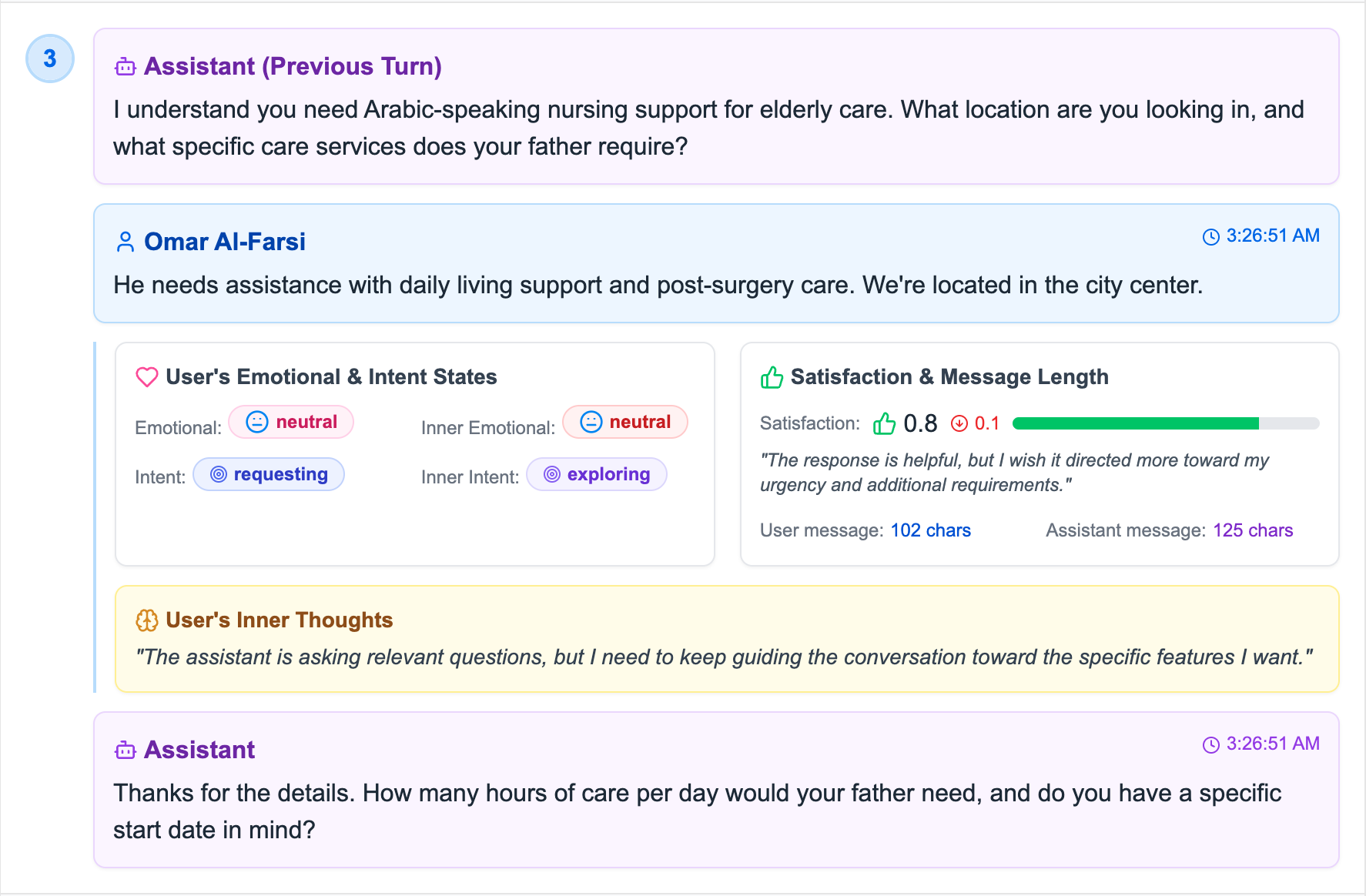Click the turn number 3 circle

pyautogui.click(x=50, y=59)
